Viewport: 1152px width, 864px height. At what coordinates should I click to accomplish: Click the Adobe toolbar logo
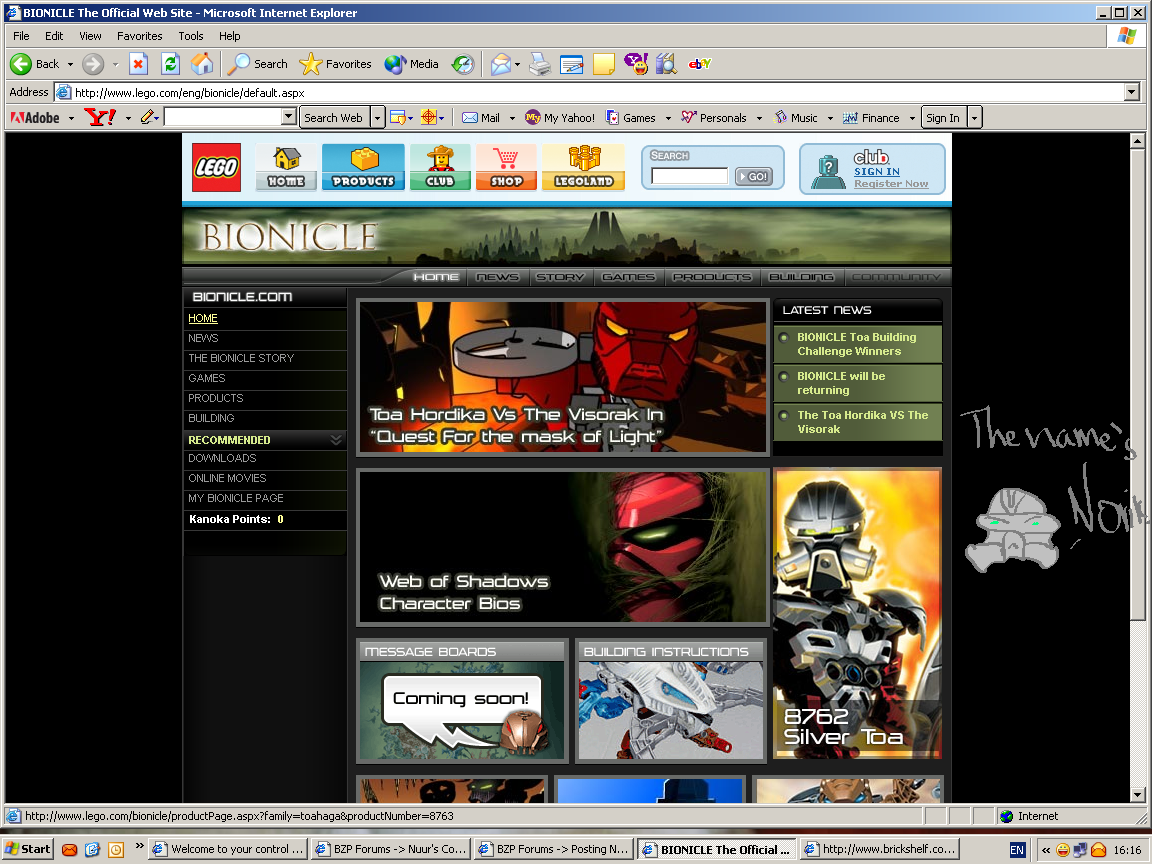click(x=35, y=118)
